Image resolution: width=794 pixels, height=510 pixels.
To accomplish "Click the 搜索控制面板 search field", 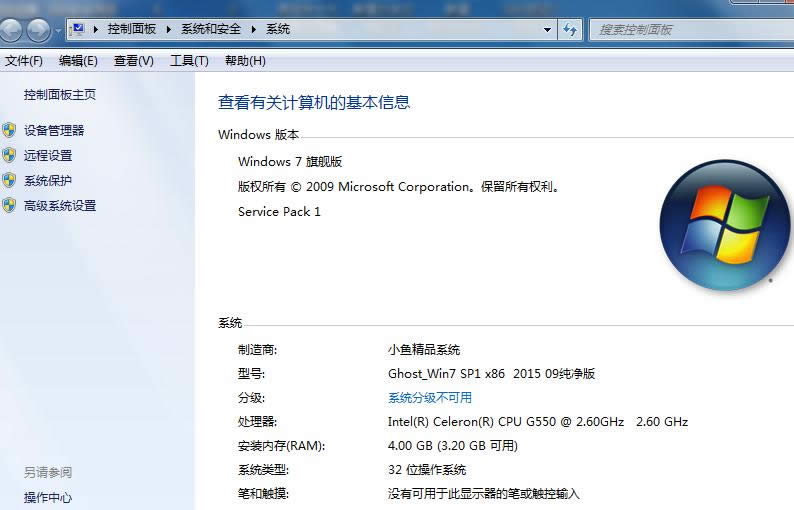I will point(692,30).
